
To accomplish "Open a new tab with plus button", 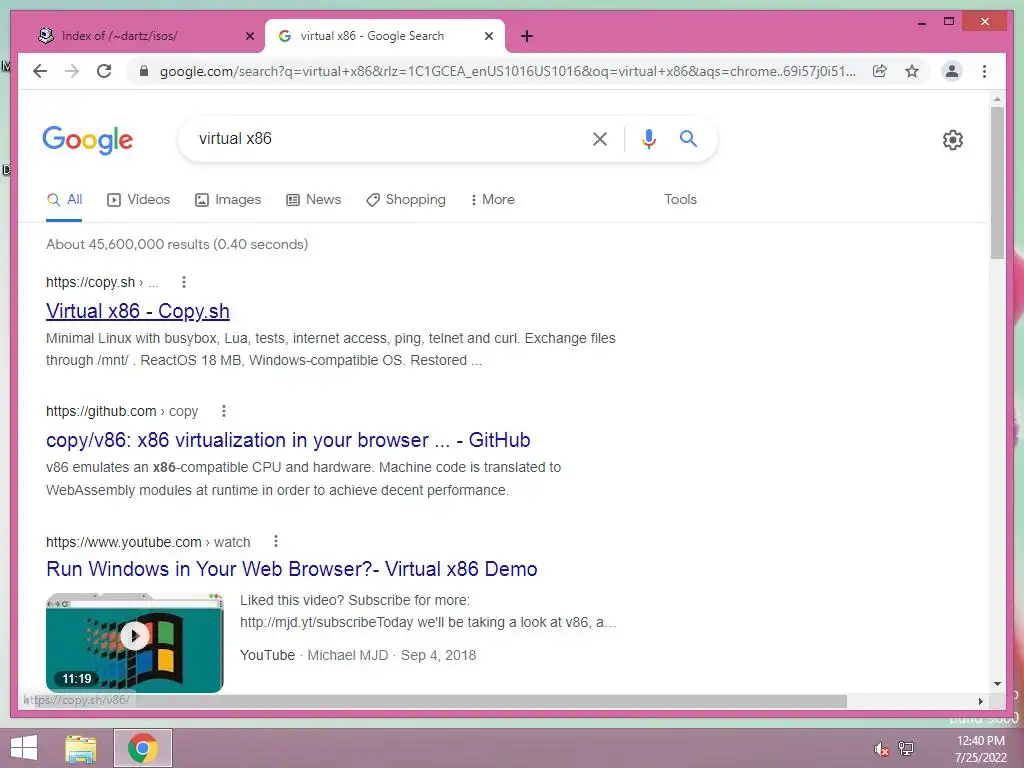I will [527, 36].
